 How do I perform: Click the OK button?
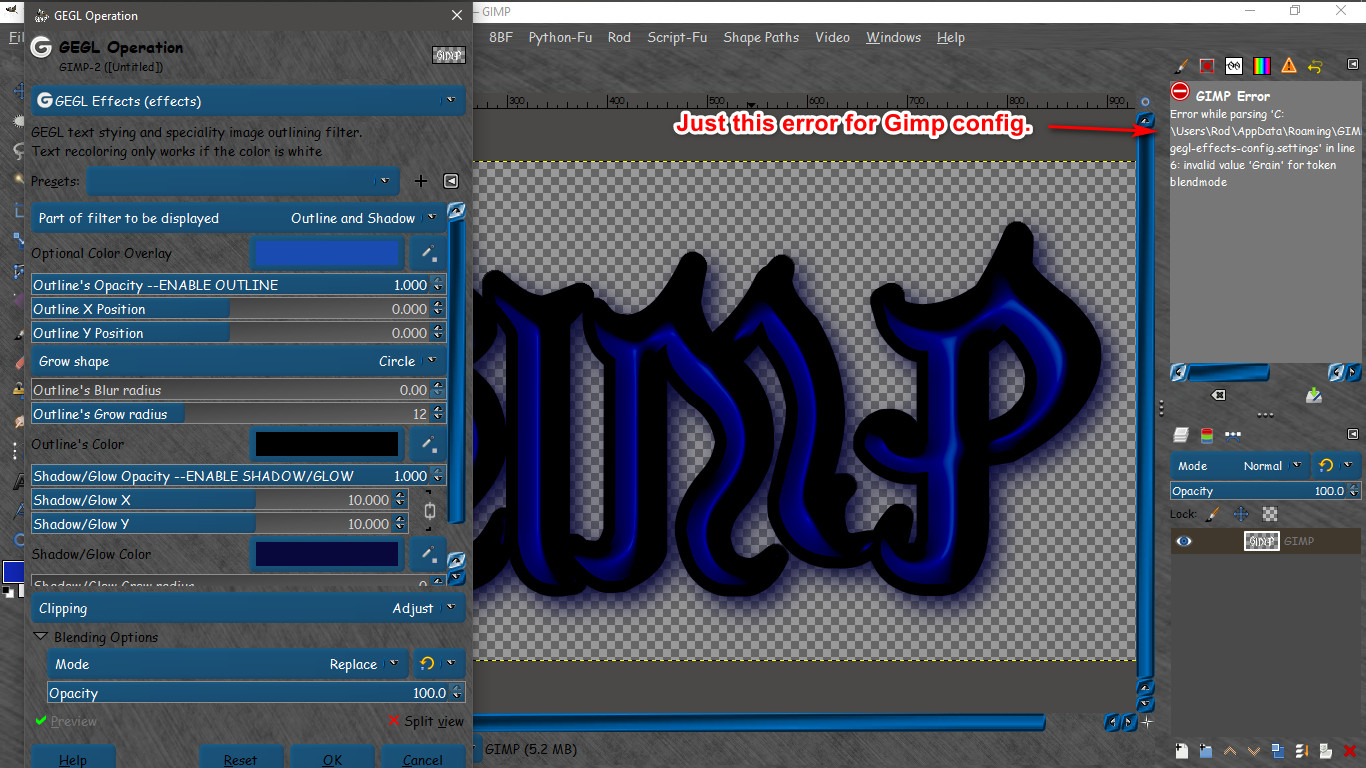click(x=333, y=758)
